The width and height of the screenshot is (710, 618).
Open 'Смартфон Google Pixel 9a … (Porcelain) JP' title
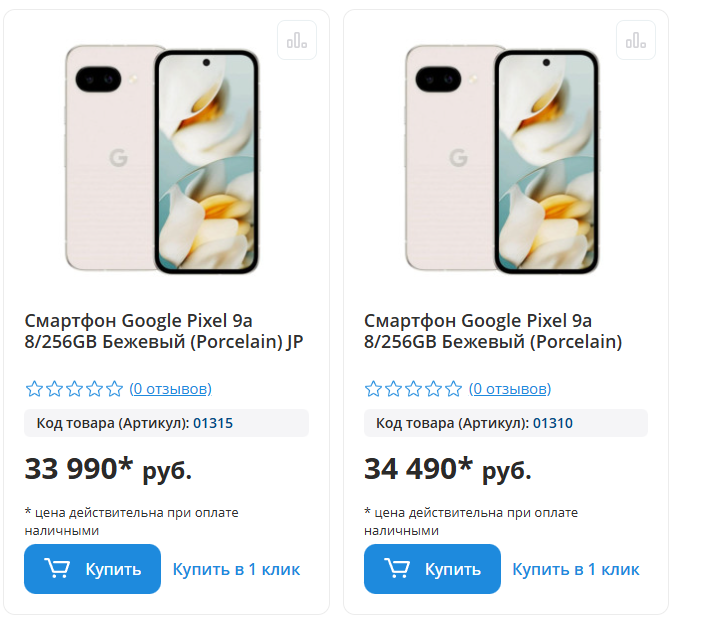164,331
